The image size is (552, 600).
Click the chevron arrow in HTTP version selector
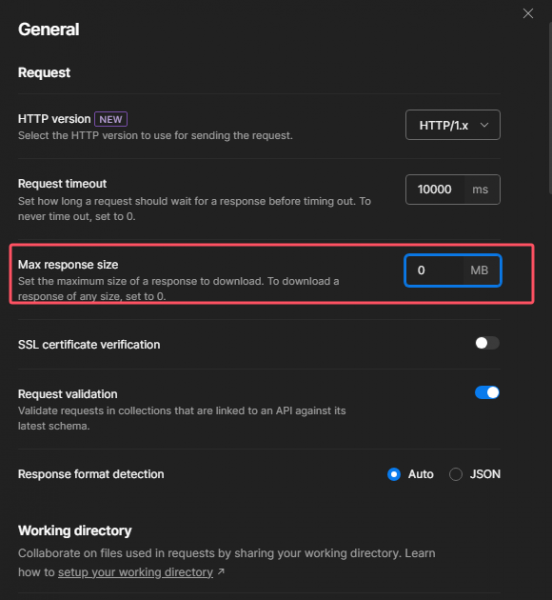tap(484, 125)
